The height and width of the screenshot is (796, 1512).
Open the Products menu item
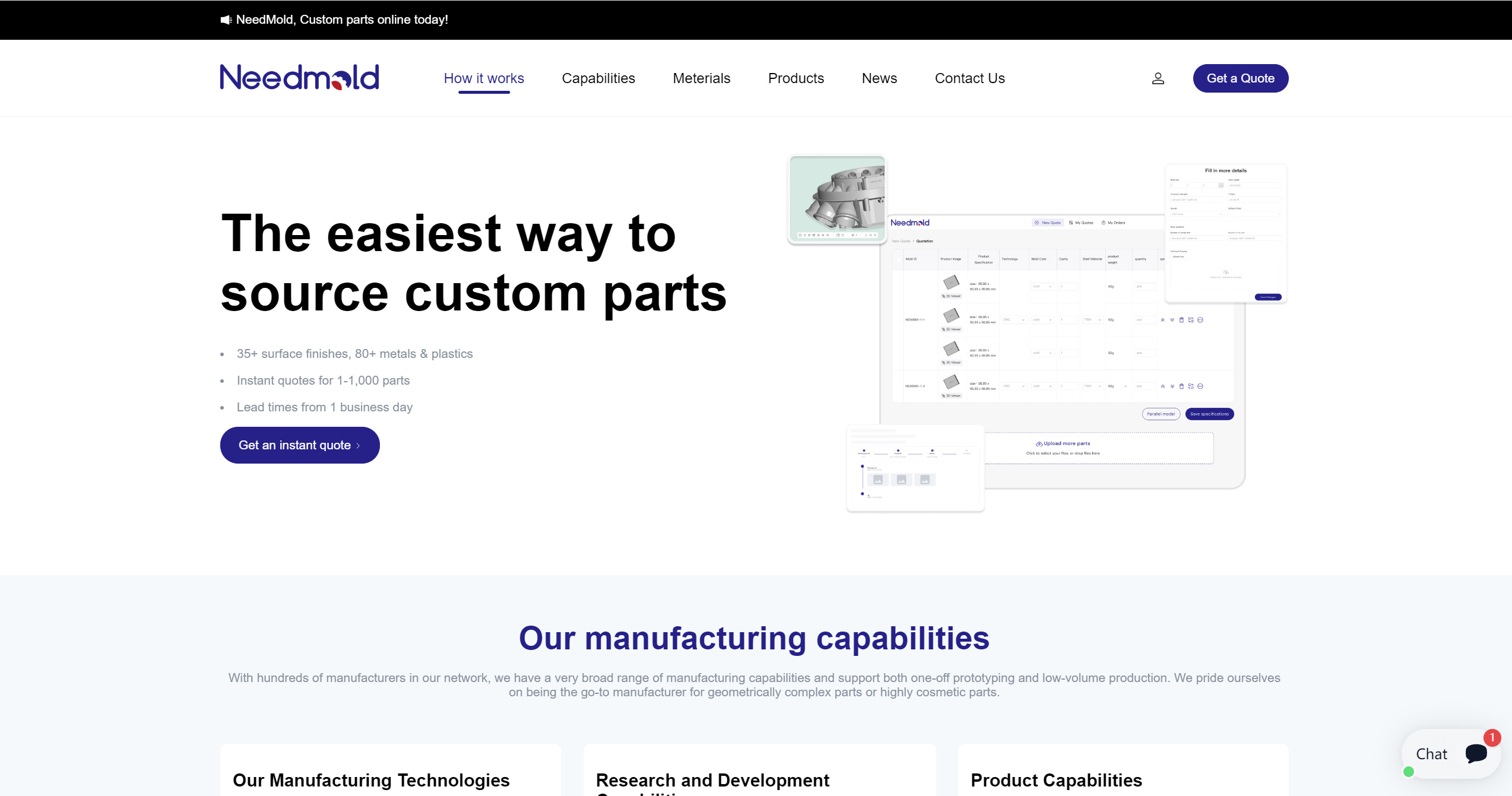click(x=795, y=78)
